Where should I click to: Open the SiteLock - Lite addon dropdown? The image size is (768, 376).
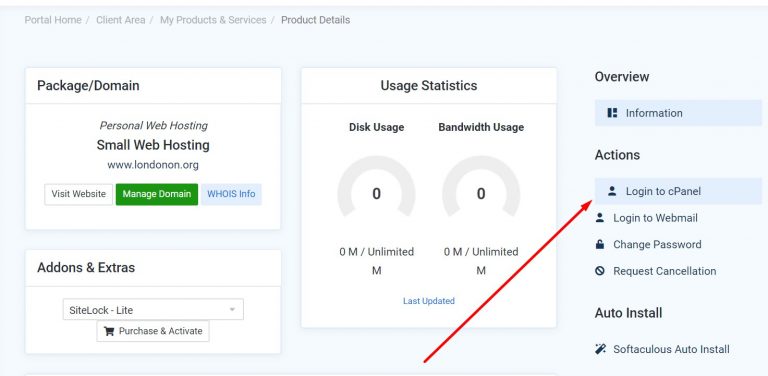[153, 309]
